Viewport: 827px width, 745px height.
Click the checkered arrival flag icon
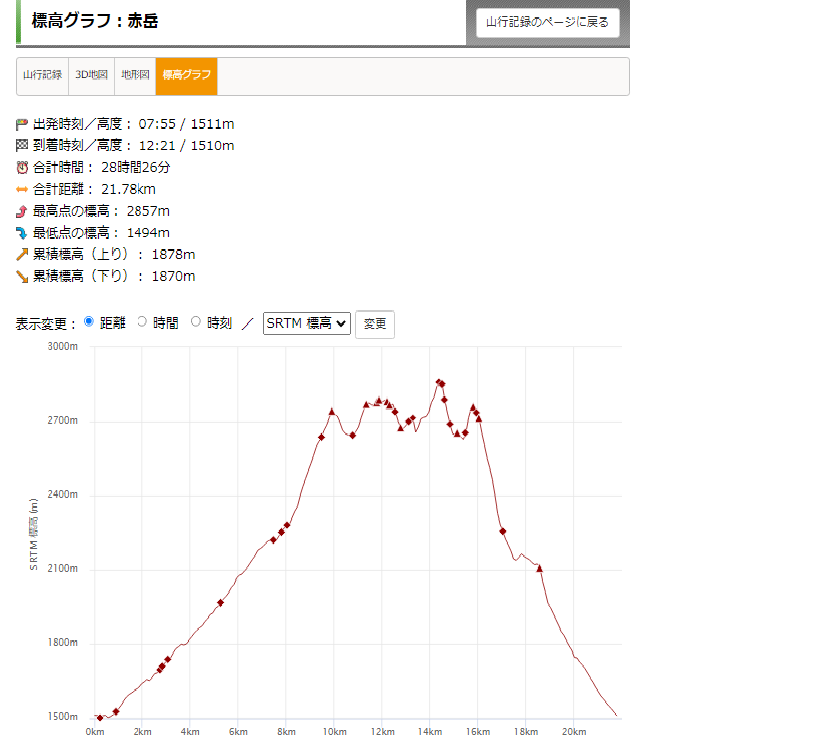click(22, 146)
